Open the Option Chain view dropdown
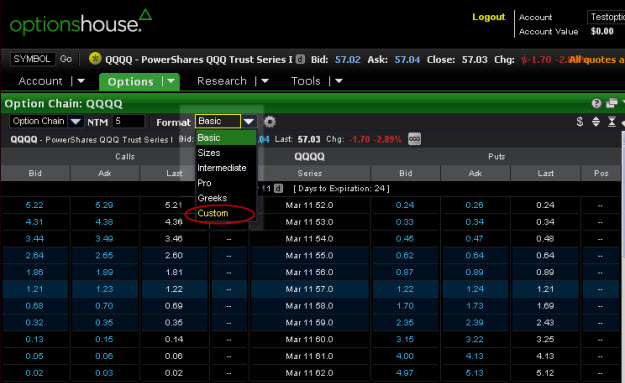Viewport: 625px width, 383px height. [x=75, y=121]
